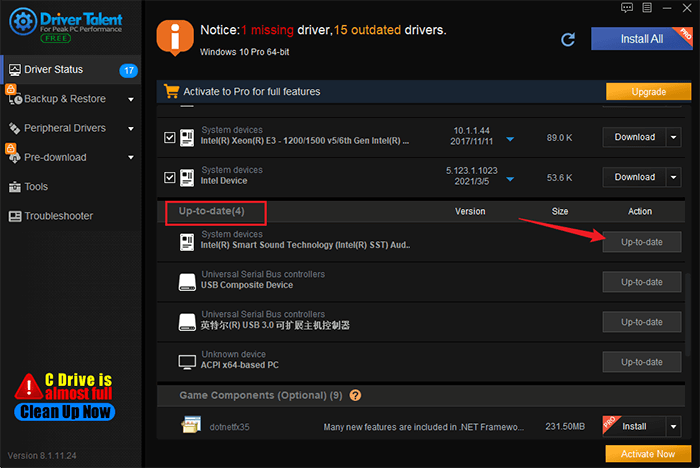Click 'Activate to Pro for full features' text
The height and width of the screenshot is (468, 700).
(252, 92)
